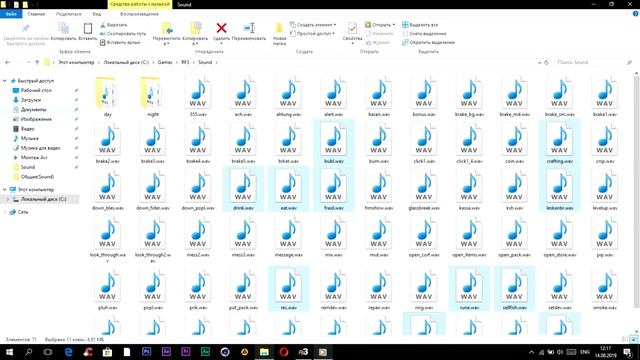Switch to the 'Вид' ribbon tab

click(97, 14)
